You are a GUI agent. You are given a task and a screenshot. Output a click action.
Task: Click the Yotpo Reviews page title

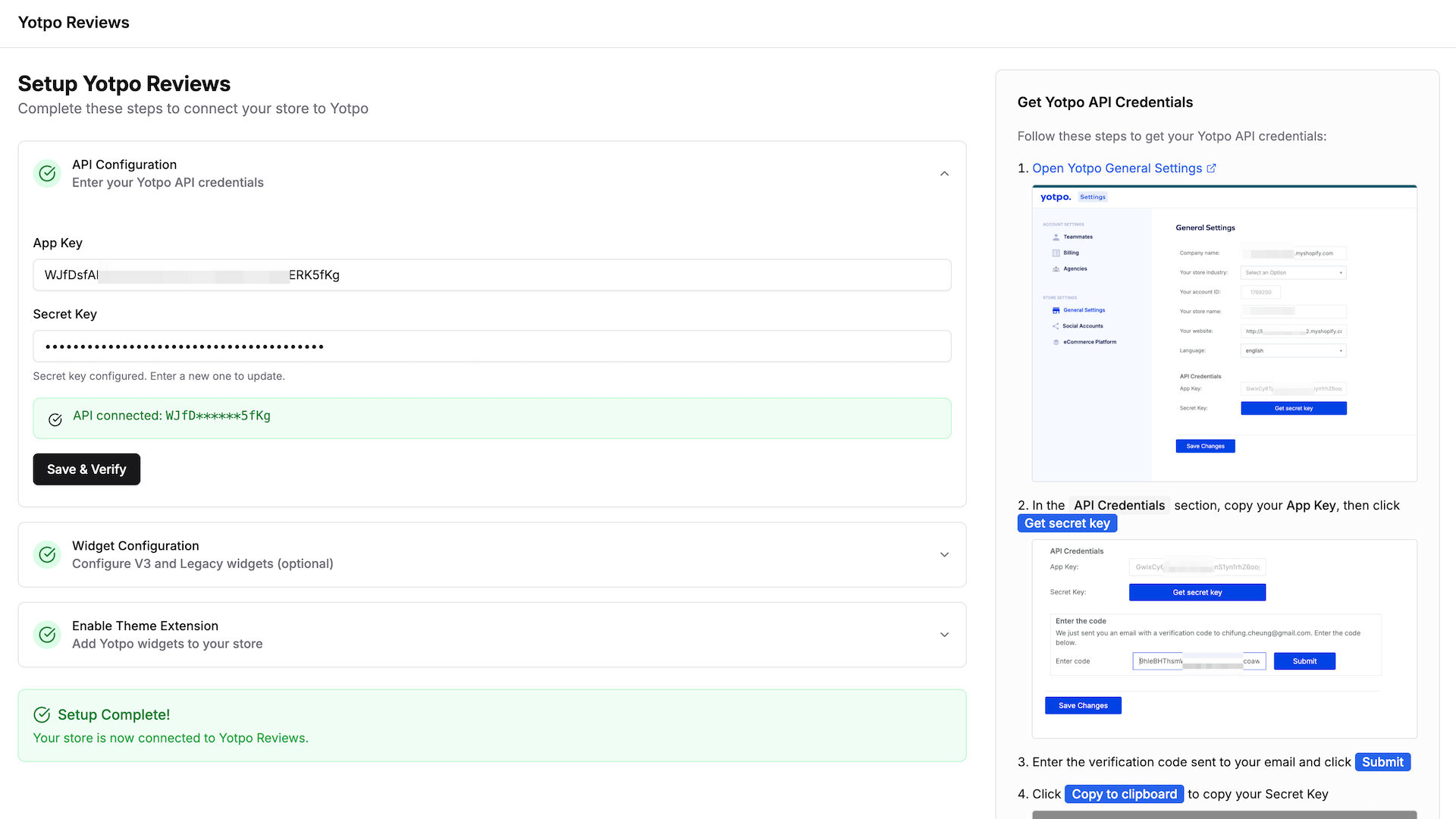(74, 23)
